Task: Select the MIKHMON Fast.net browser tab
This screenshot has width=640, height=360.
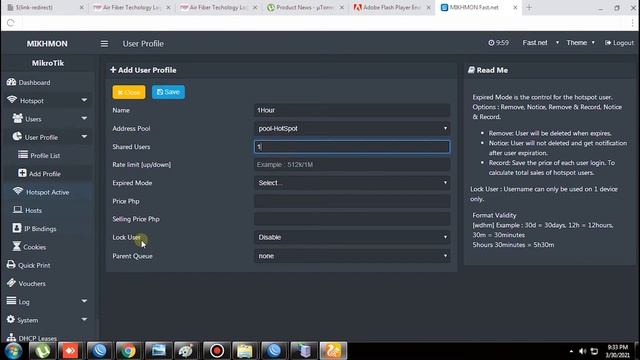Action: (479, 8)
